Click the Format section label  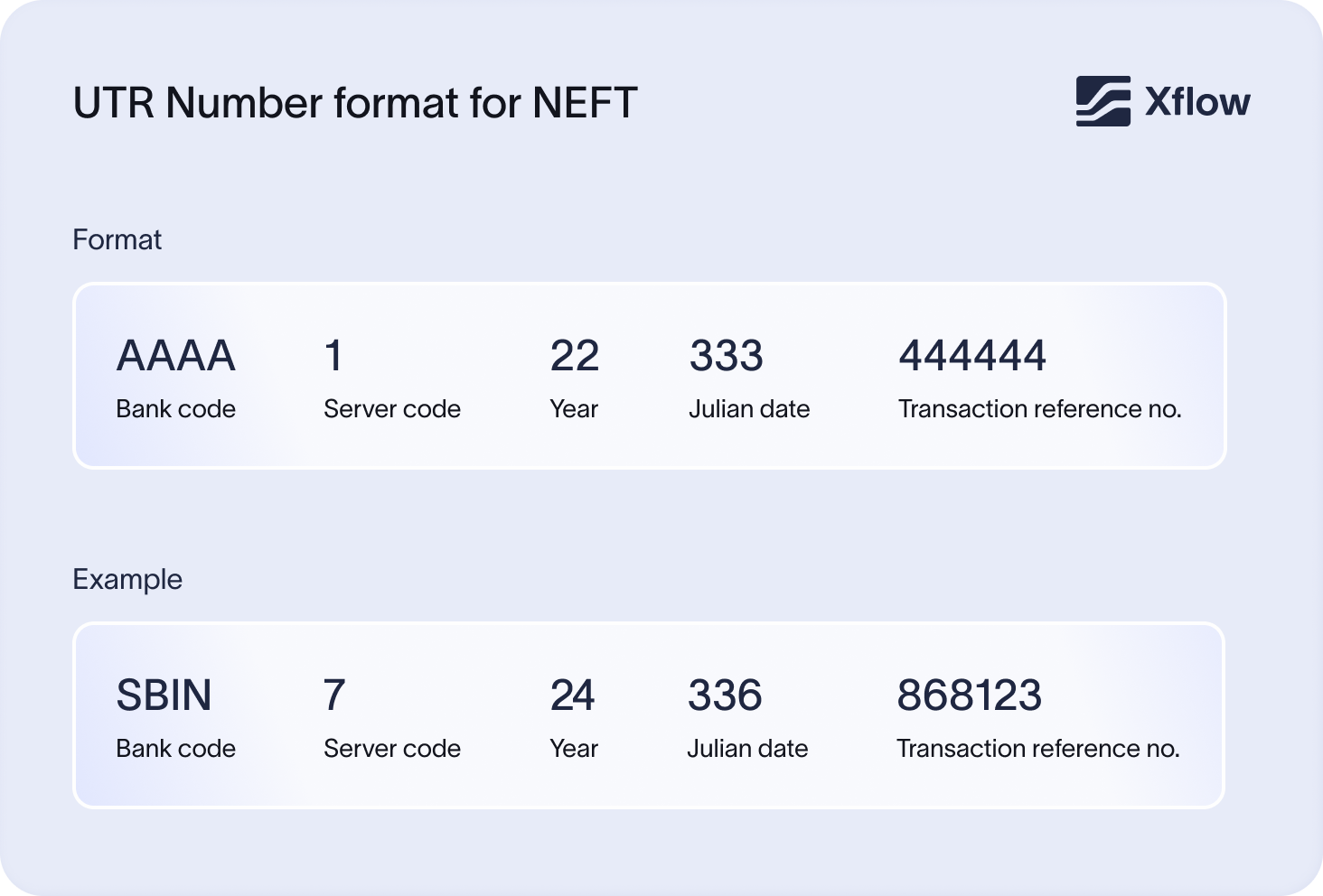[x=117, y=240]
